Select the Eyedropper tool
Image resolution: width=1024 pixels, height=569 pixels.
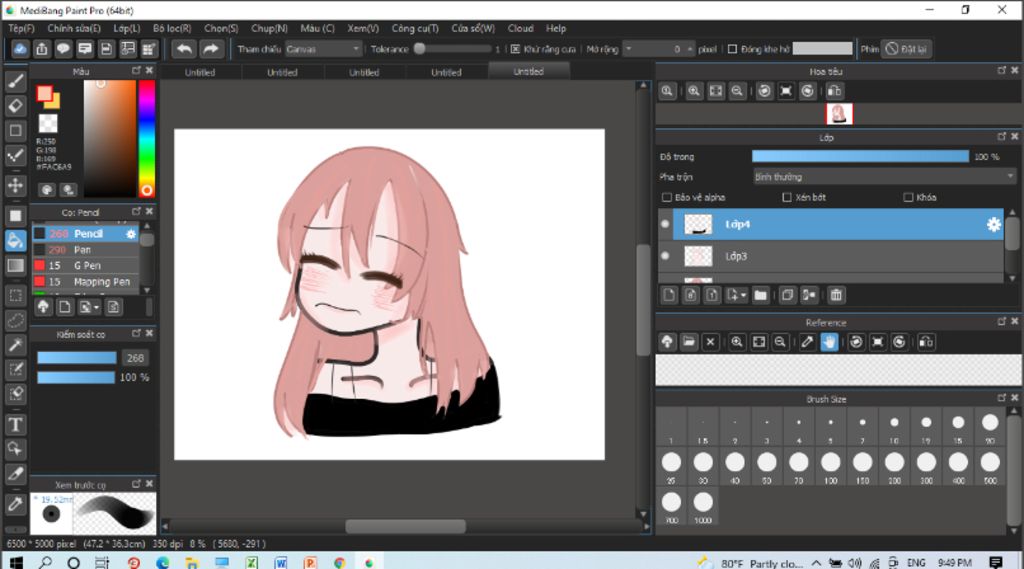16,504
